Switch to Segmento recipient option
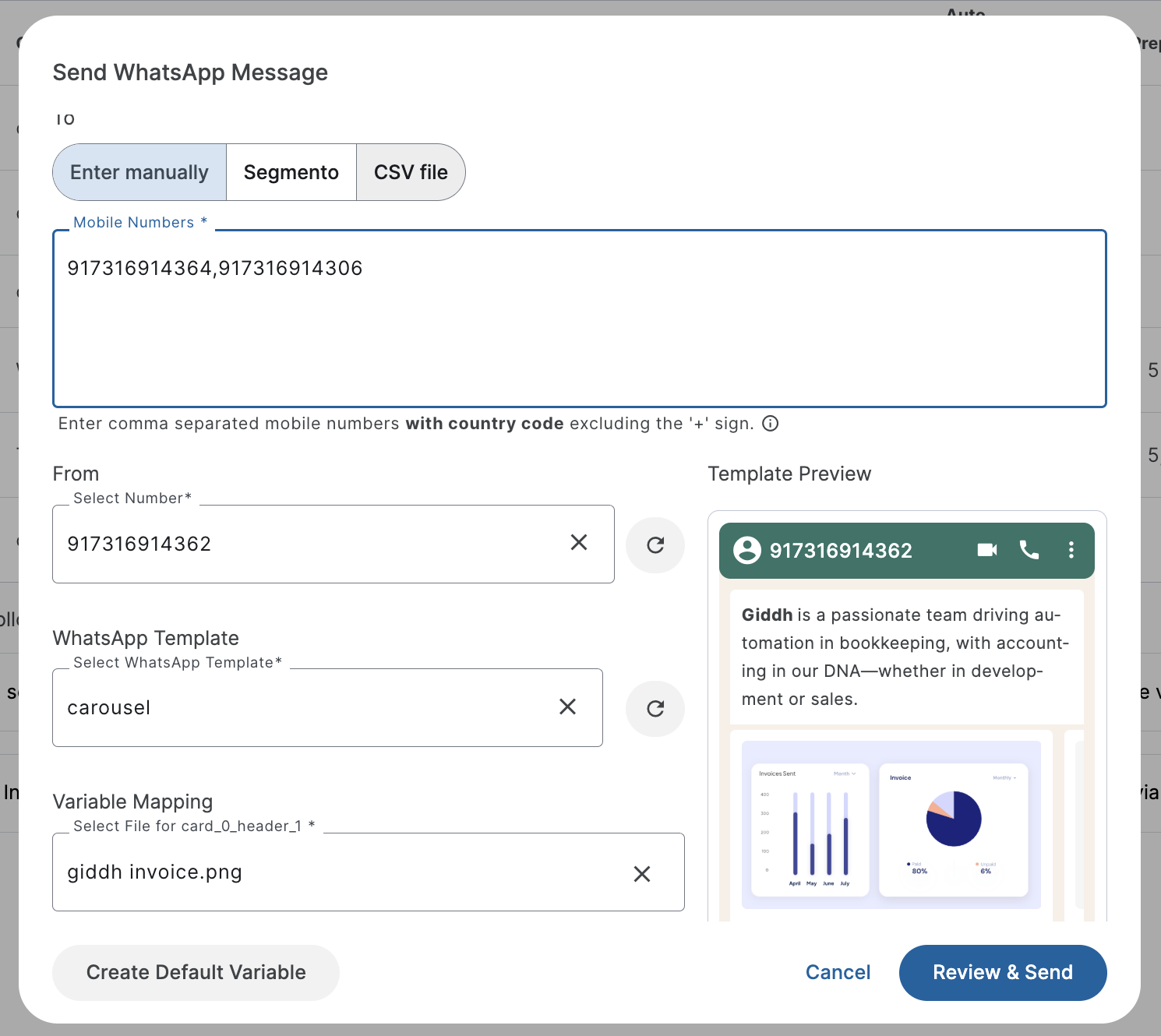The image size is (1161, 1036). point(291,172)
